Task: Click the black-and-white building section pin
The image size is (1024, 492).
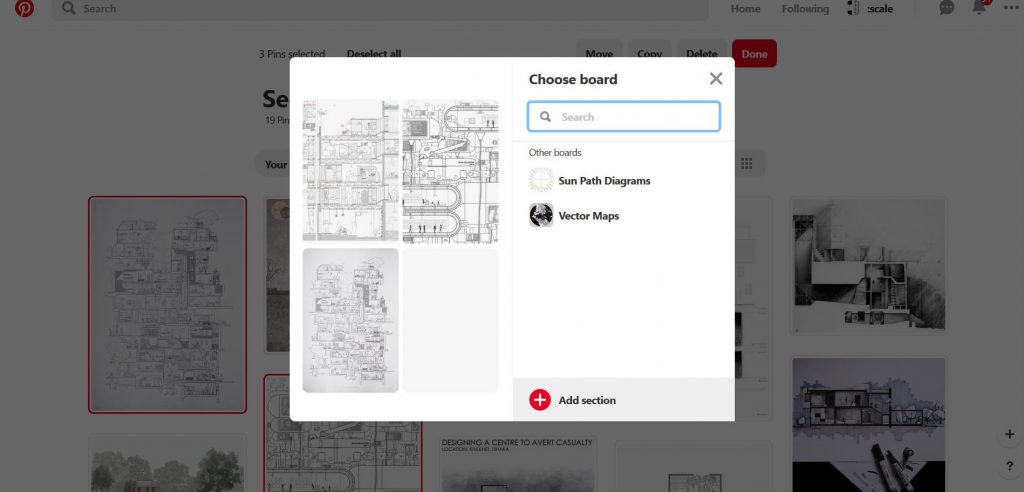Action: (869, 266)
